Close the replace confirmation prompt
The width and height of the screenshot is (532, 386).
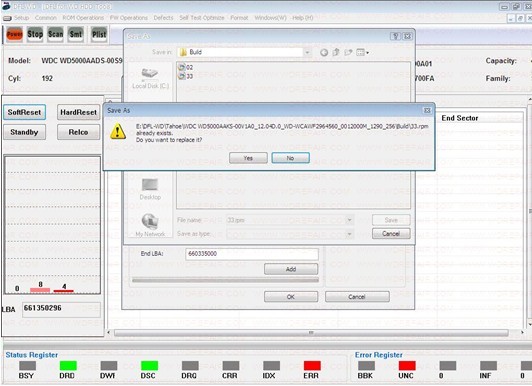tap(427, 111)
